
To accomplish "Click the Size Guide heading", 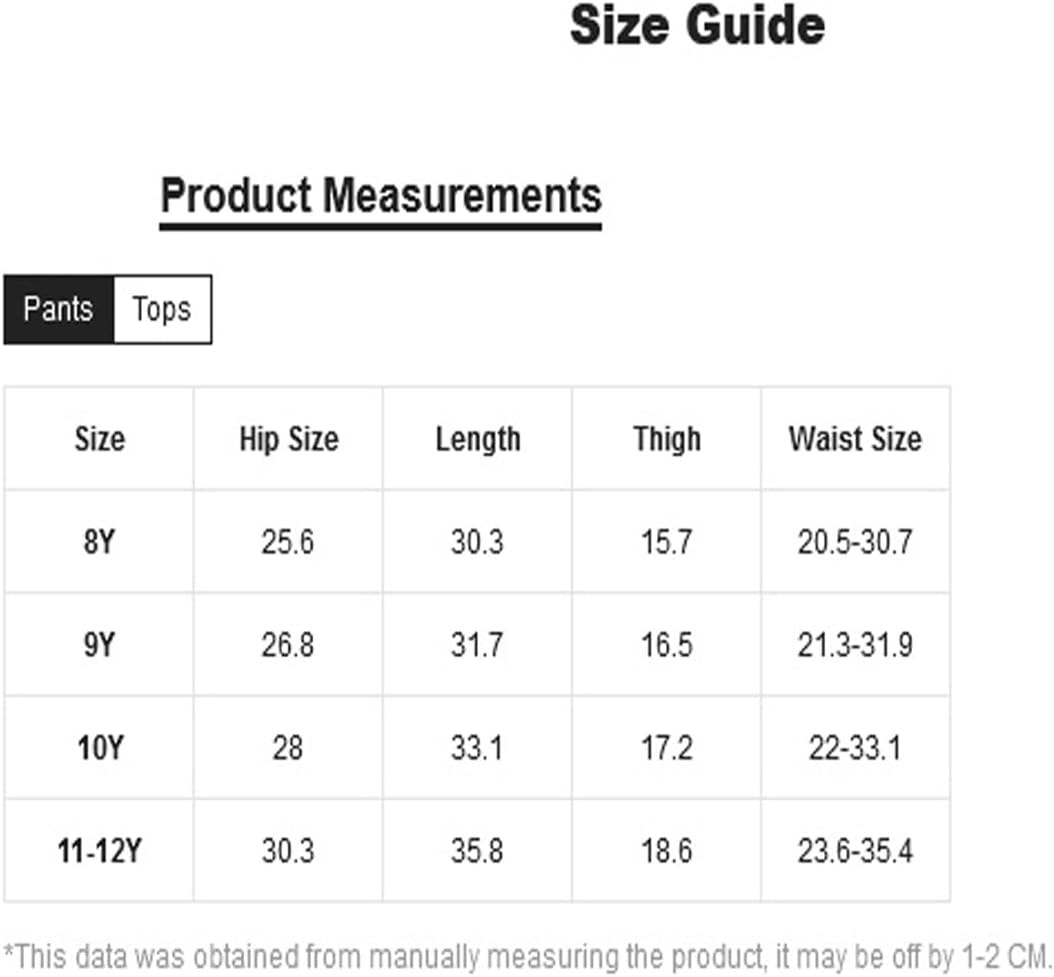I will tap(697, 26).
